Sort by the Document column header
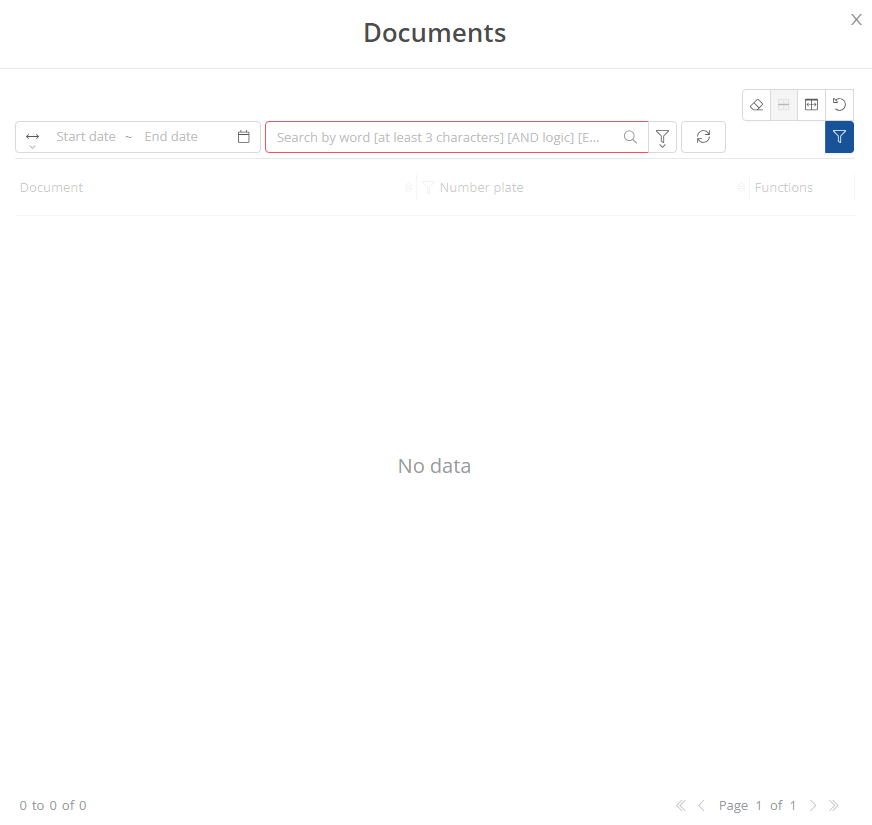This screenshot has height=825, width=872. pos(52,188)
